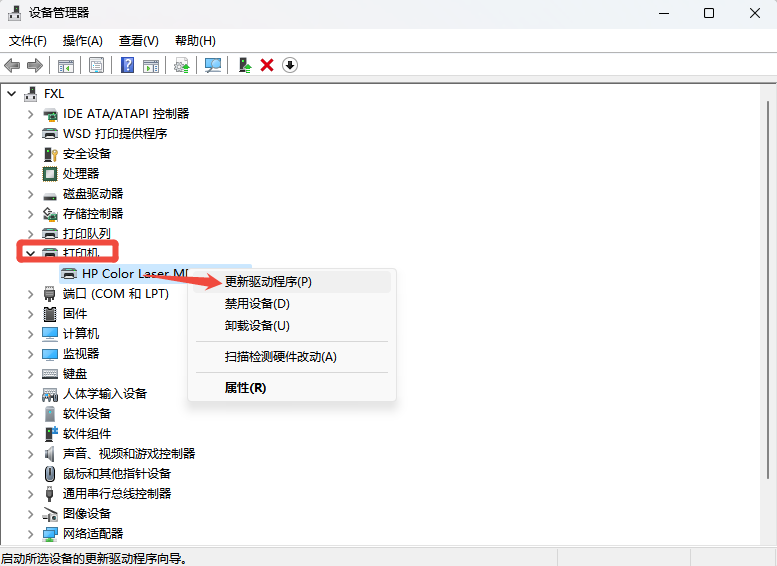Click the enable device green arrow icon
777x566 pixels.
pos(245,65)
